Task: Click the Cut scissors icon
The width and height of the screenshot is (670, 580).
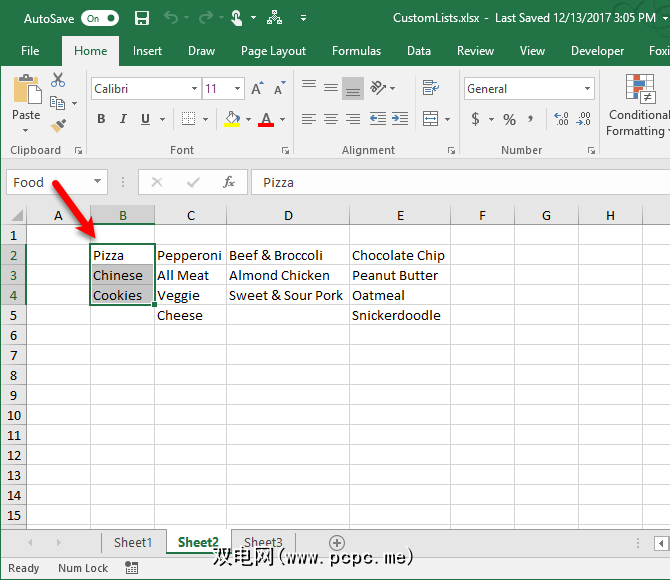Action: 58,80
